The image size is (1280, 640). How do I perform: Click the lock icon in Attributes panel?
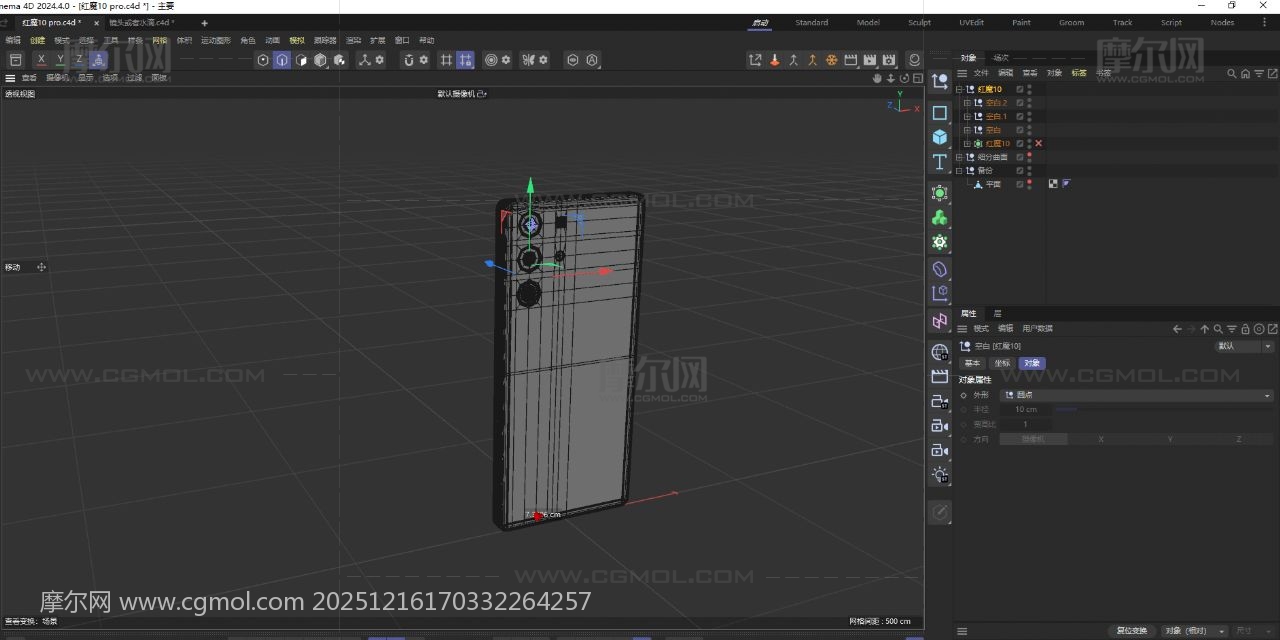[x=1245, y=329]
